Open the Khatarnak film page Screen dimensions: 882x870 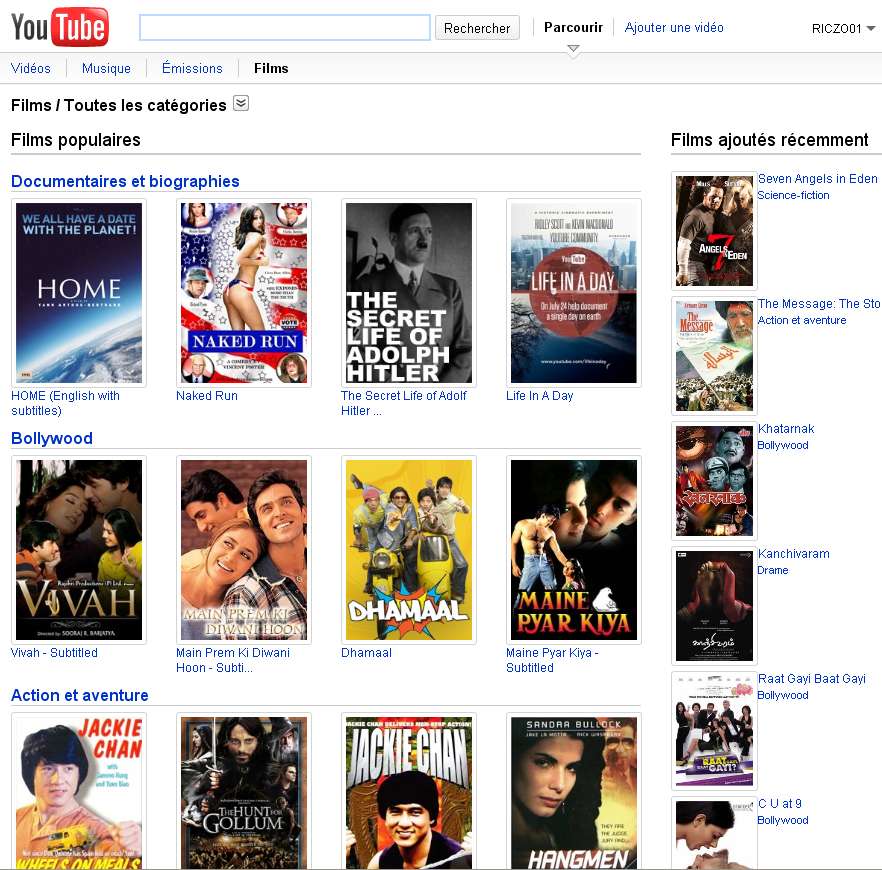[x=785, y=428]
